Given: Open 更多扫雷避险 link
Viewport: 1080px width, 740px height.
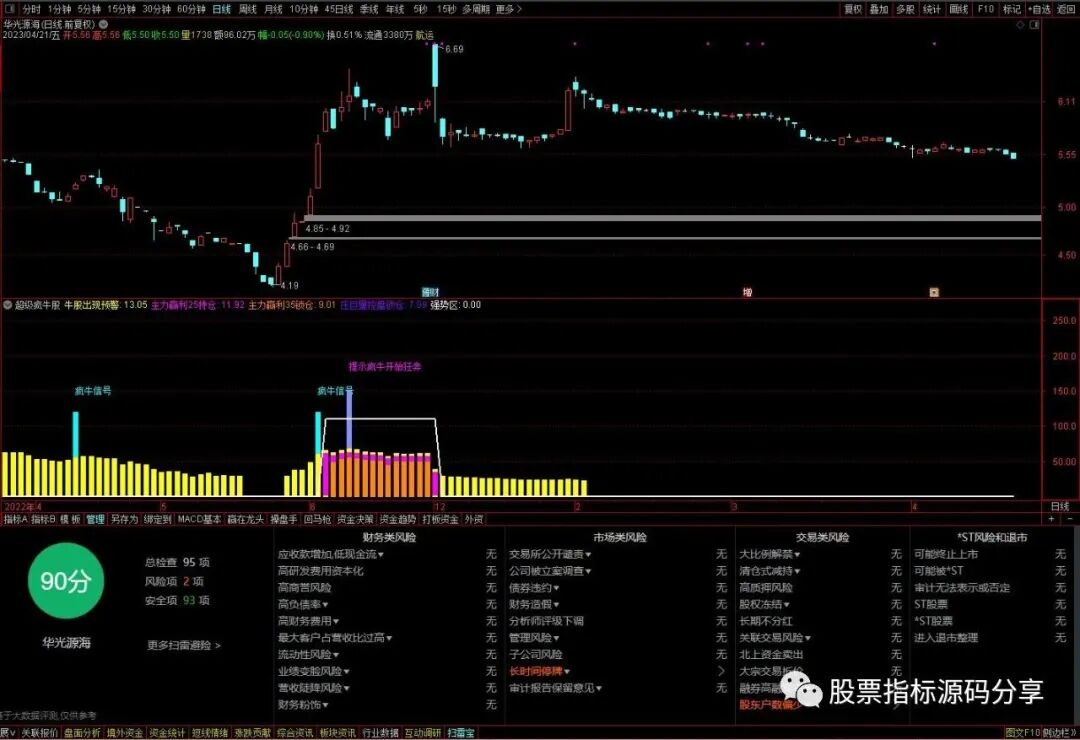Looking at the screenshot, I should (x=184, y=646).
